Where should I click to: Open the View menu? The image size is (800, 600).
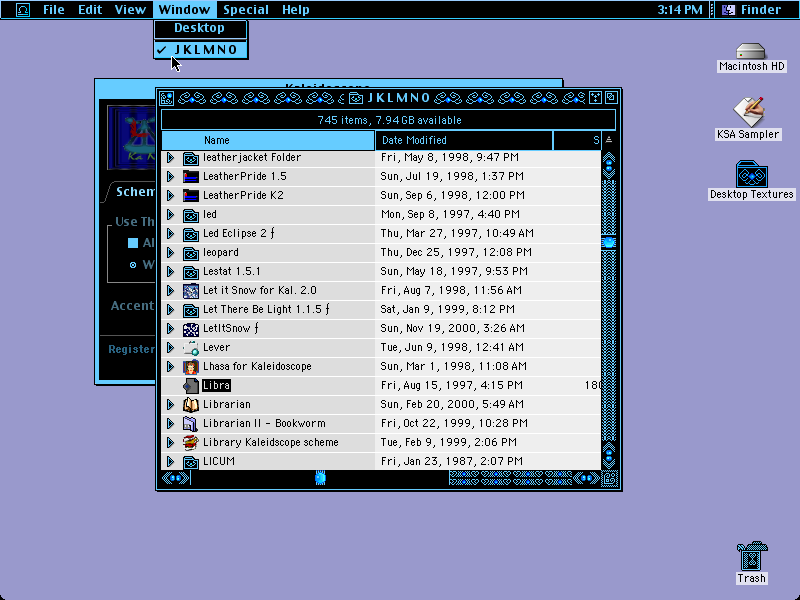click(x=130, y=10)
